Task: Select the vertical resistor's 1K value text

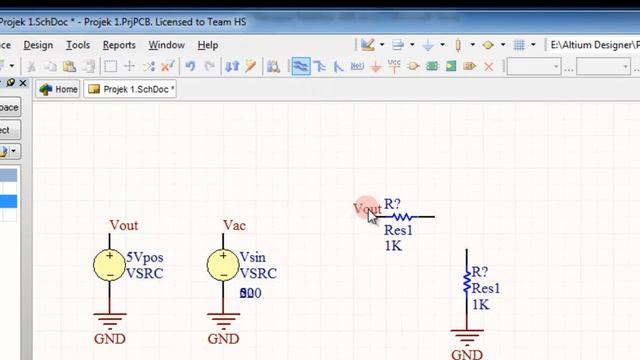Action: (x=481, y=305)
